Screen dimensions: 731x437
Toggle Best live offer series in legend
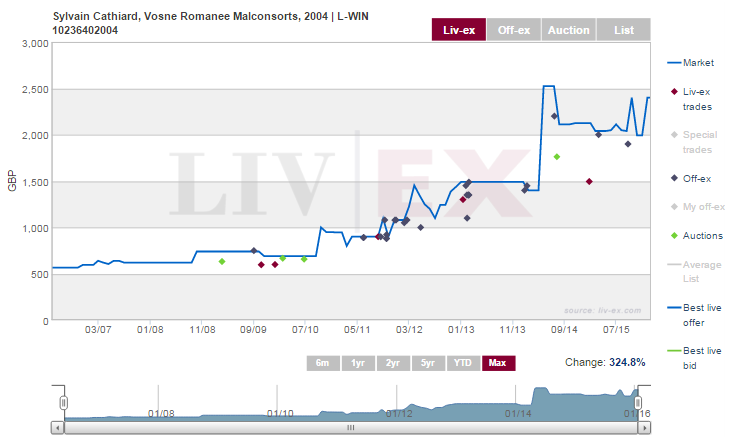695,315
